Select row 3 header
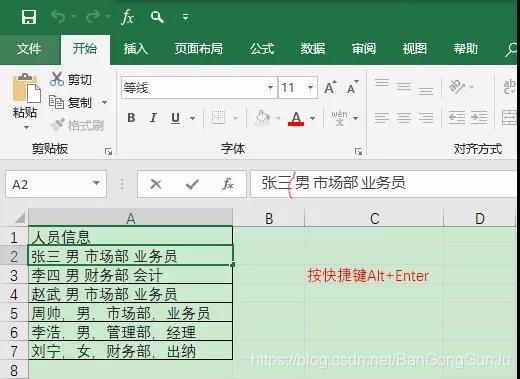The height and width of the screenshot is (379, 520). click(x=14, y=276)
